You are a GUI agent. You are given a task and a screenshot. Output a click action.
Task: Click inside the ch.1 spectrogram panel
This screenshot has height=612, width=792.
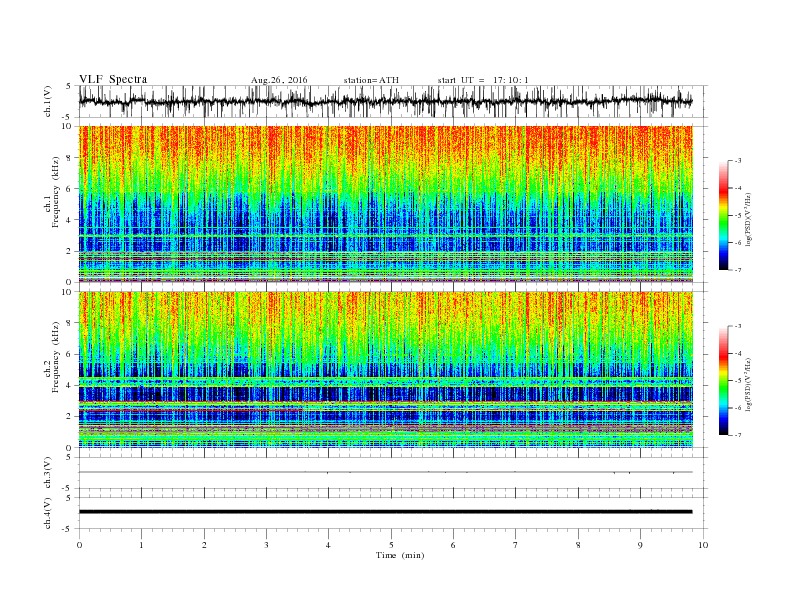pyautogui.click(x=385, y=204)
